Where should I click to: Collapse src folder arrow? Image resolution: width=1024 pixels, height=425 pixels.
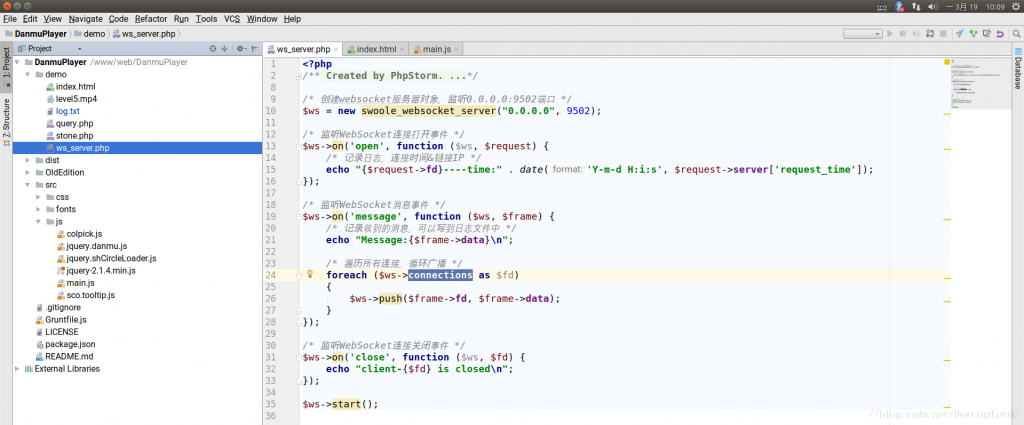tap(28, 185)
